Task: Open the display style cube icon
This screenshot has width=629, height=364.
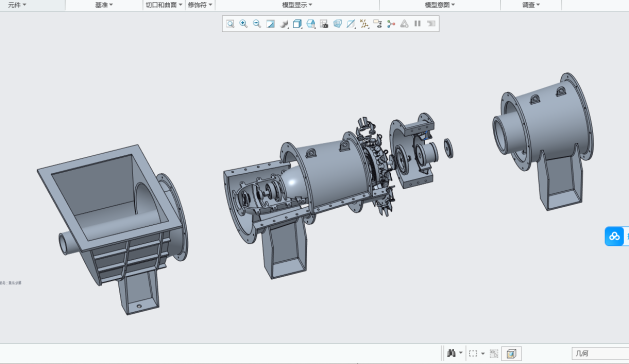Action: (x=297, y=24)
